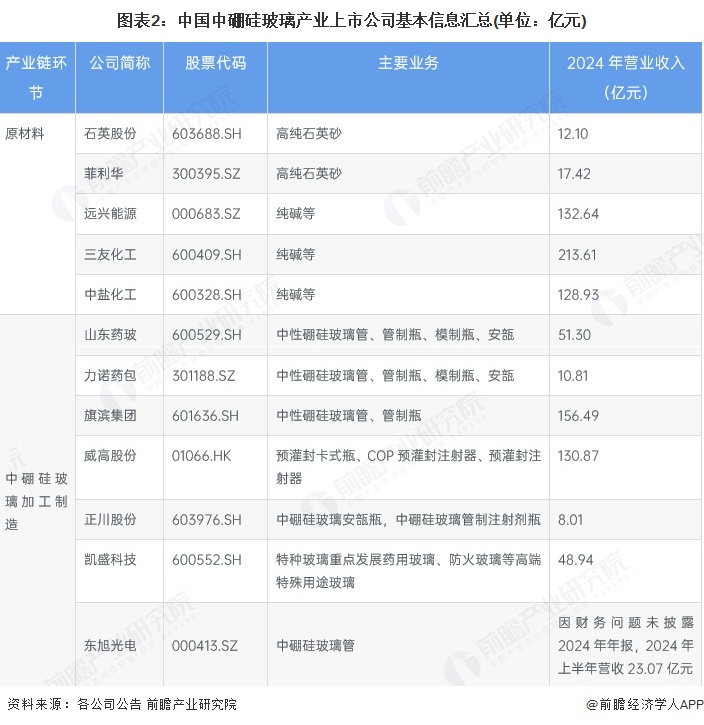This screenshot has height=725, width=704.
Task: Select company name 旗滨集团
Action: 110,416
